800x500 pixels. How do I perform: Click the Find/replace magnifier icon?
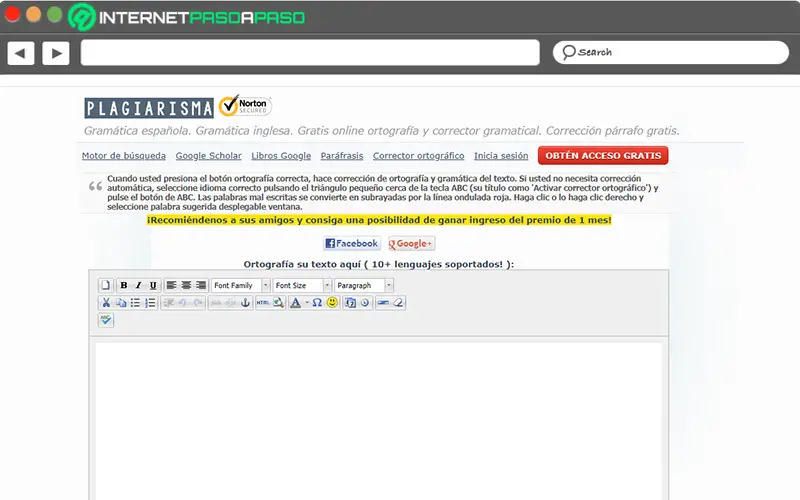[x=278, y=303]
